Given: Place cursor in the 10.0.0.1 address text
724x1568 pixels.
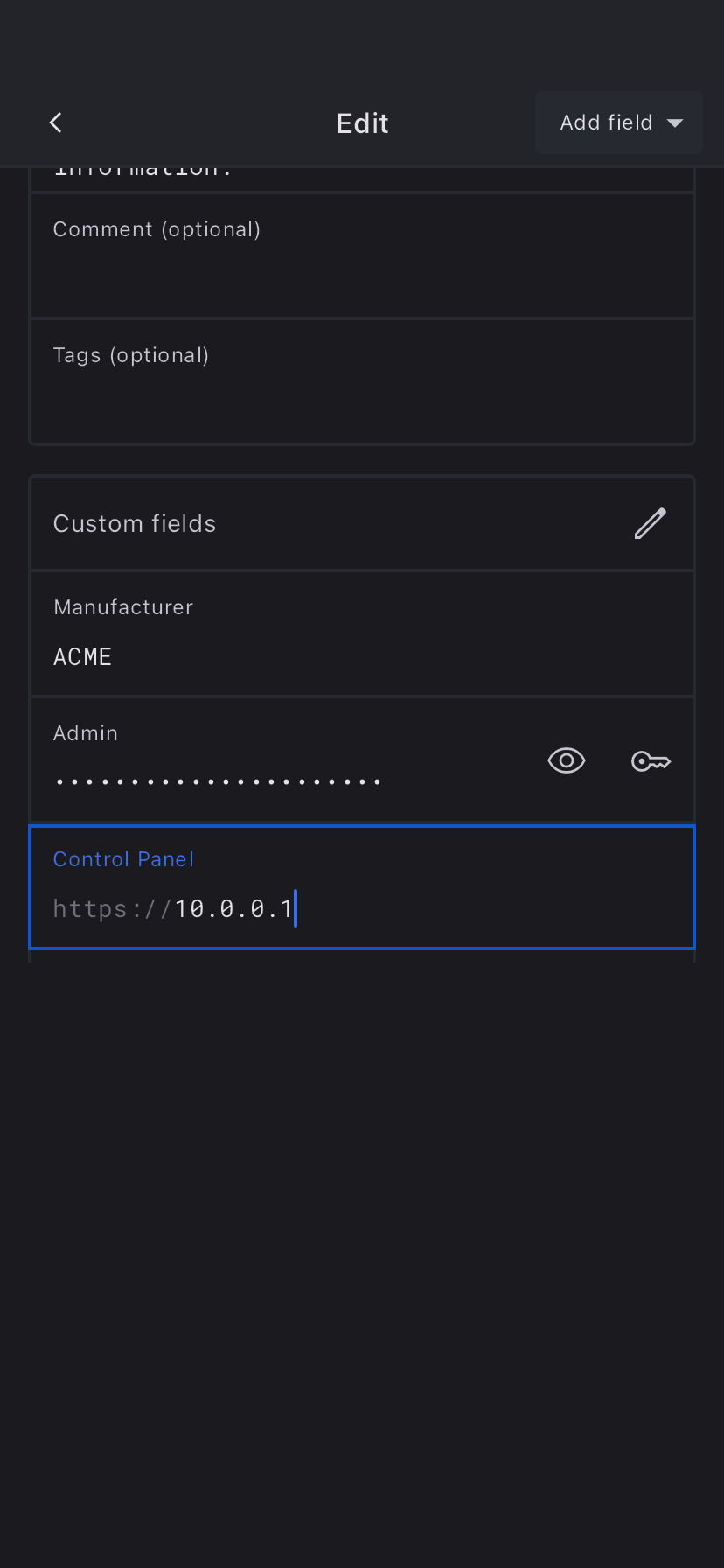Looking at the screenshot, I should 233,909.
